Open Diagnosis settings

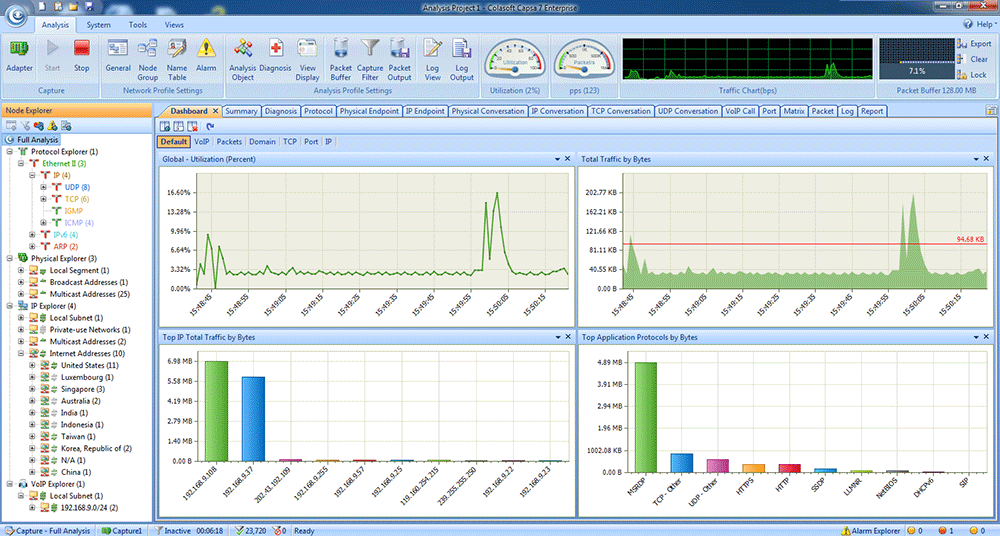coord(276,56)
